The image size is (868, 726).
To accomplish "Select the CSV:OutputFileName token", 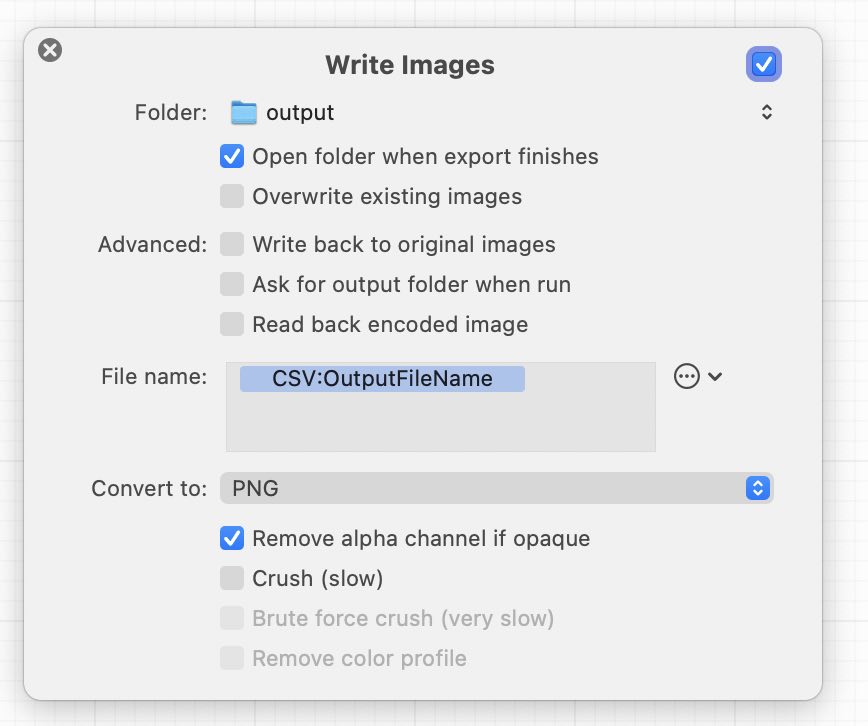I will [382, 379].
